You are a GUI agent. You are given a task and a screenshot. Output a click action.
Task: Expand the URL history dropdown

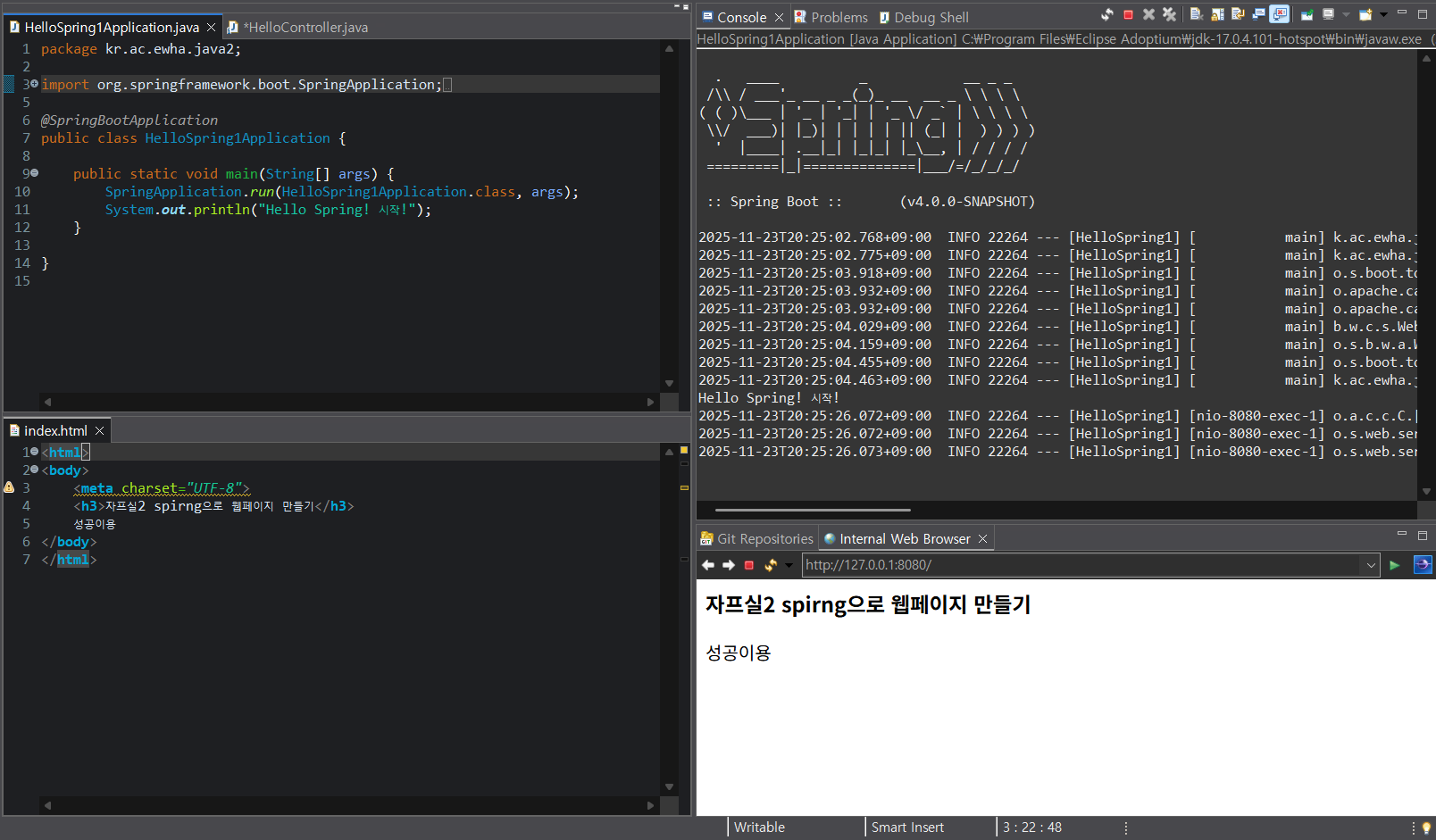1371,565
